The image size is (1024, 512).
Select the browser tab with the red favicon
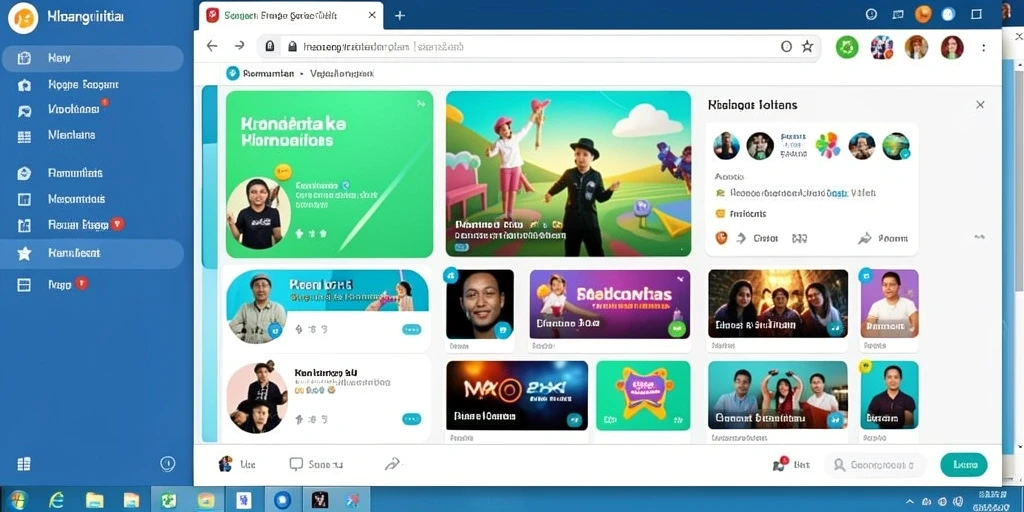coord(291,15)
